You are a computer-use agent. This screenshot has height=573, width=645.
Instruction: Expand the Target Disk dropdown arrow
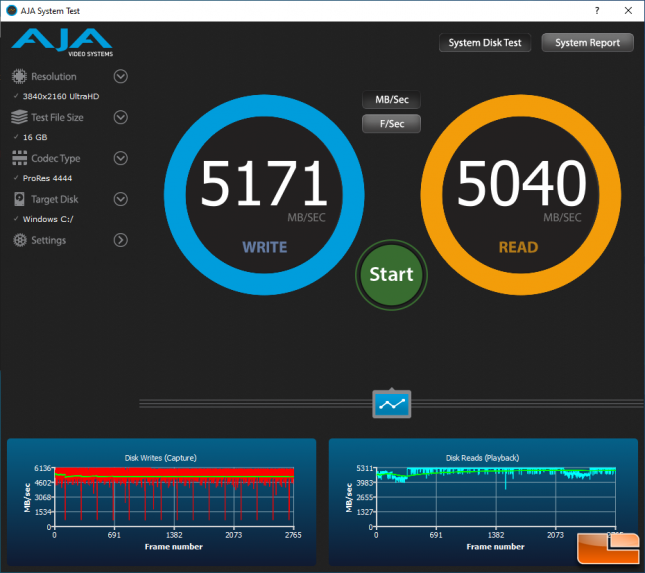click(121, 199)
